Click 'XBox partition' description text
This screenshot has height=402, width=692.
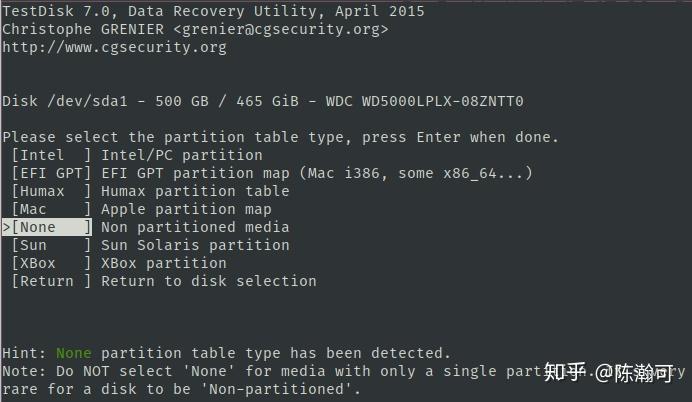164,263
